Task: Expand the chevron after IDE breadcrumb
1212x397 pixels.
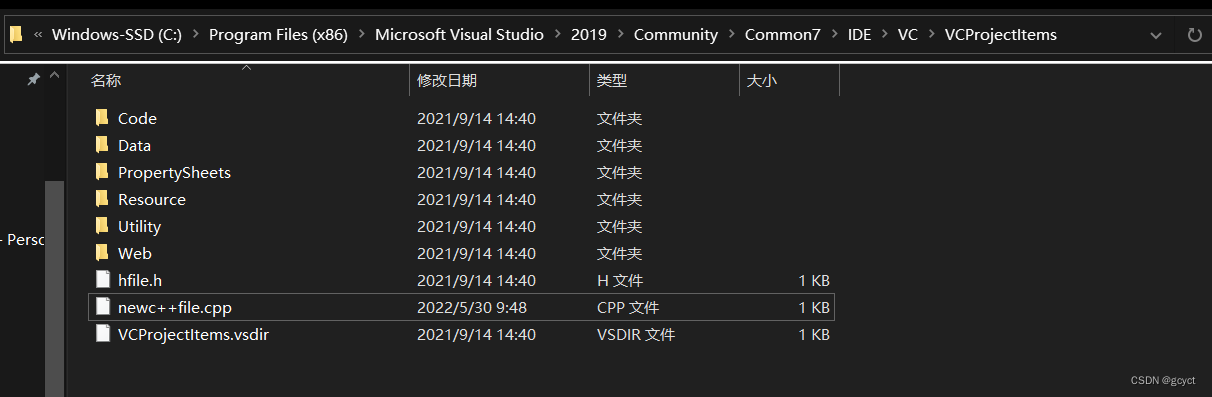Action: pos(884,35)
